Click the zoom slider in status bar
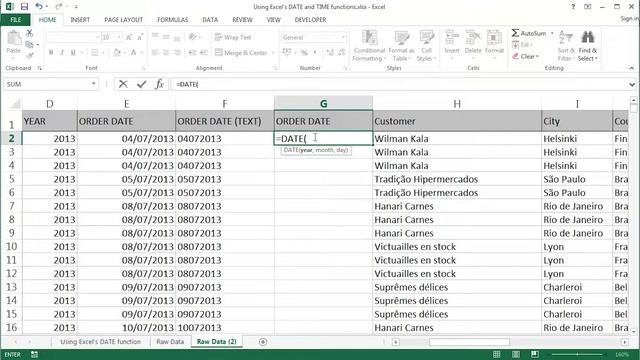The image size is (640, 360). [577, 354]
